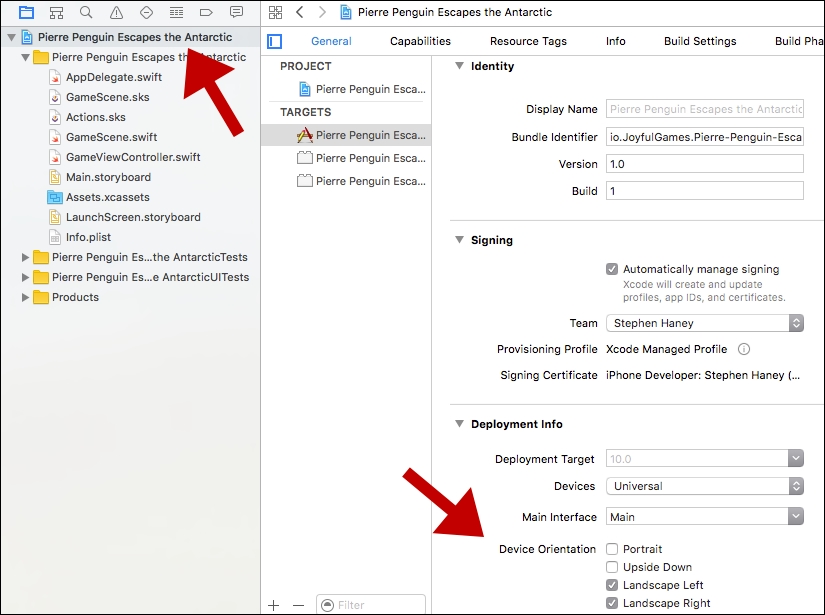Open the Report navigator speech-bubble icon
Screen dimensions: 825x615
pyautogui.click(x=237, y=12)
